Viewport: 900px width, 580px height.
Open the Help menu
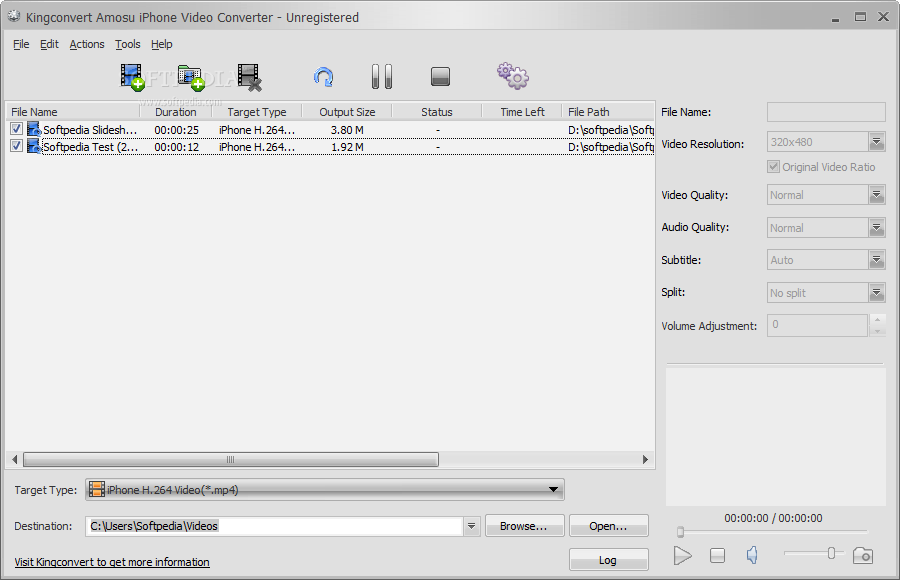[161, 44]
